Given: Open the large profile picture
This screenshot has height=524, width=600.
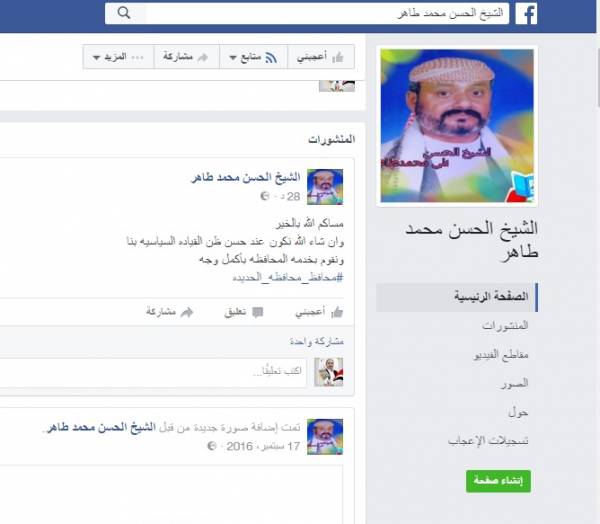Looking at the screenshot, I should tap(457, 126).
